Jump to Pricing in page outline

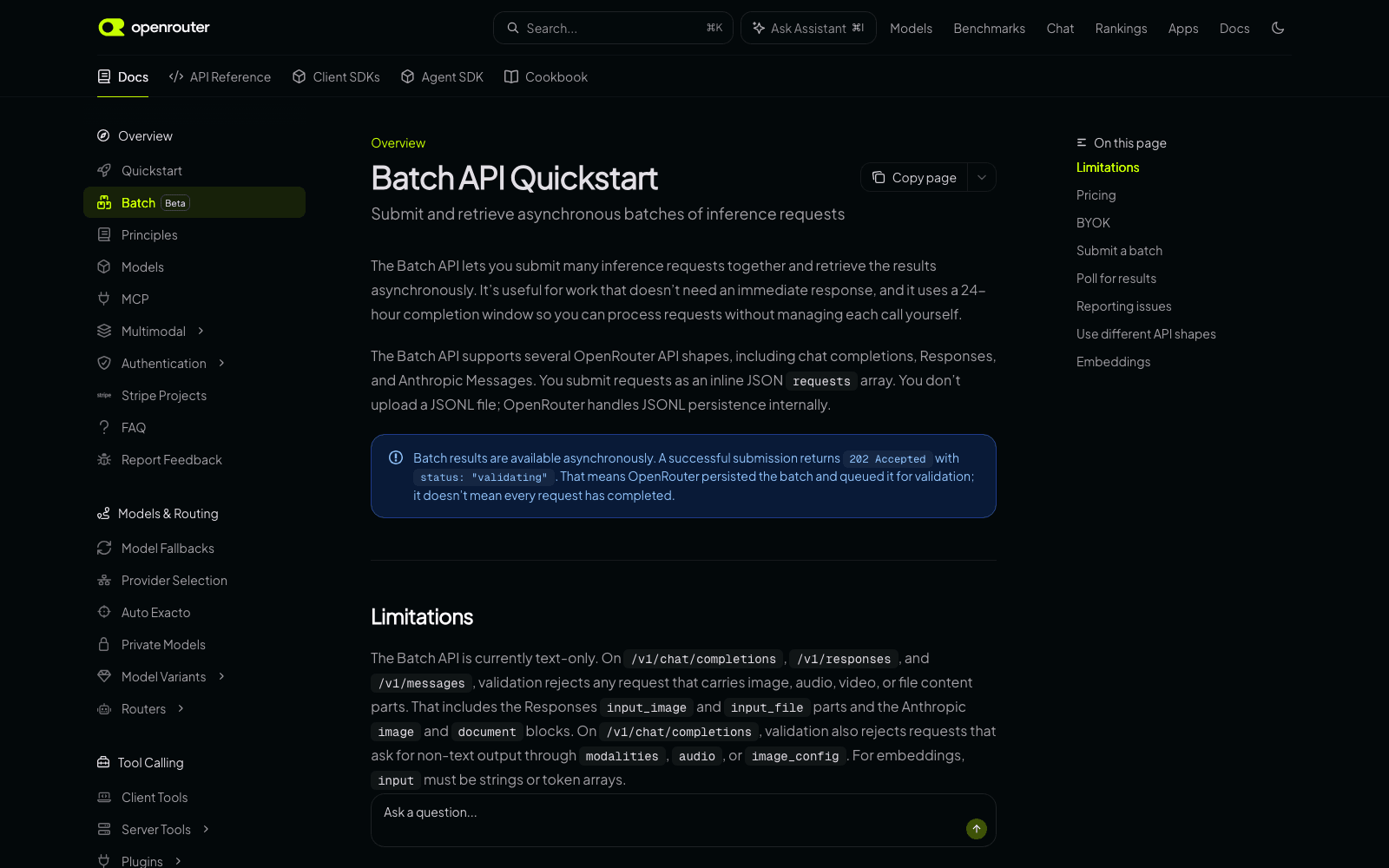[1096, 195]
